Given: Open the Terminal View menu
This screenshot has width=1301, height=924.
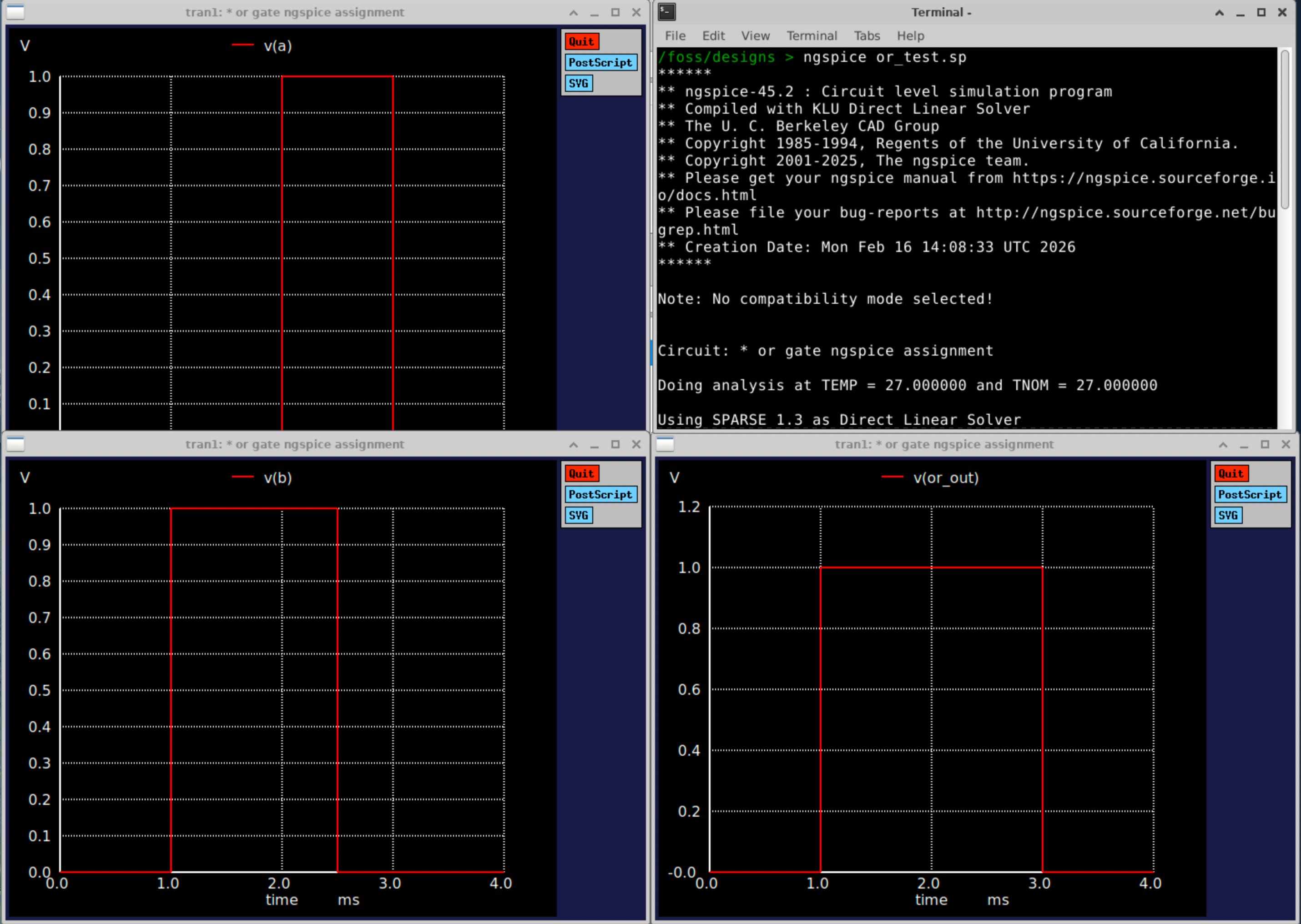Looking at the screenshot, I should click(755, 36).
